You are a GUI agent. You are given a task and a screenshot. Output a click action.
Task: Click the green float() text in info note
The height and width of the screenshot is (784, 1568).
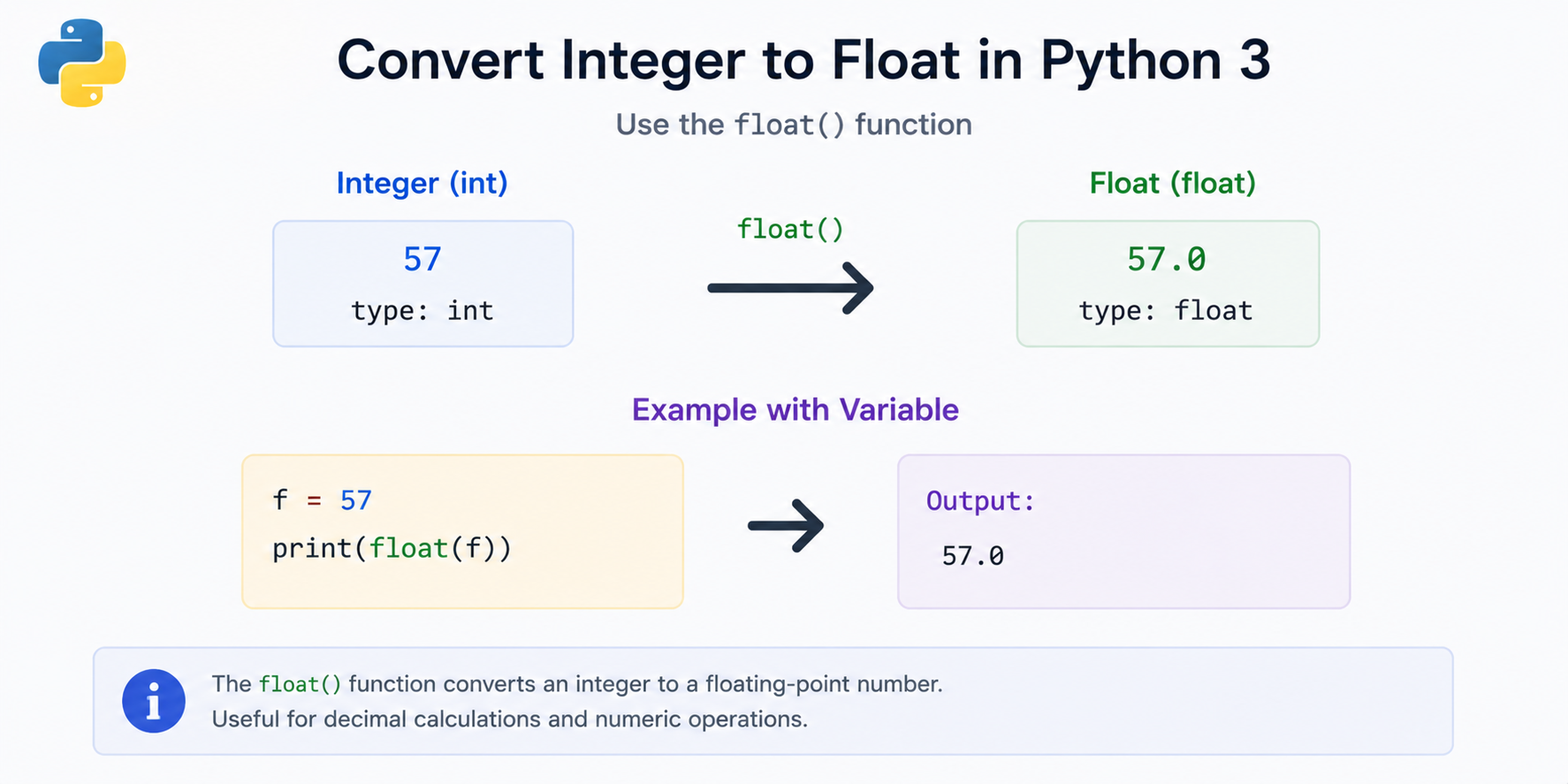coord(300,684)
